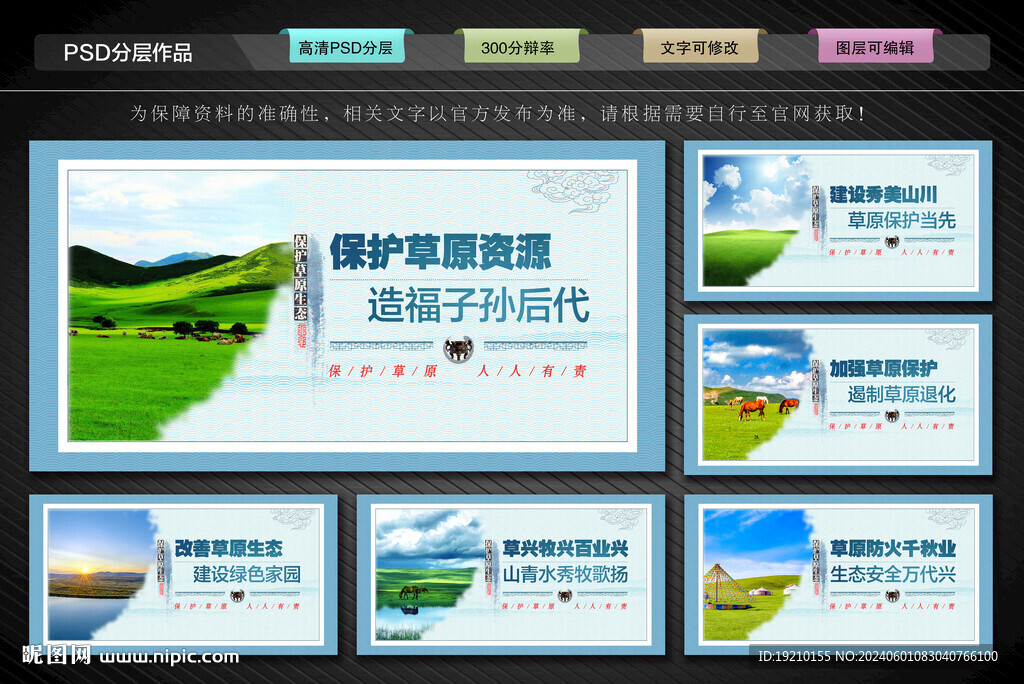Click the bronze emblem in 改善草原生态 poster
Image resolution: width=1024 pixels, height=684 pixels.
(x=238, y=595)
